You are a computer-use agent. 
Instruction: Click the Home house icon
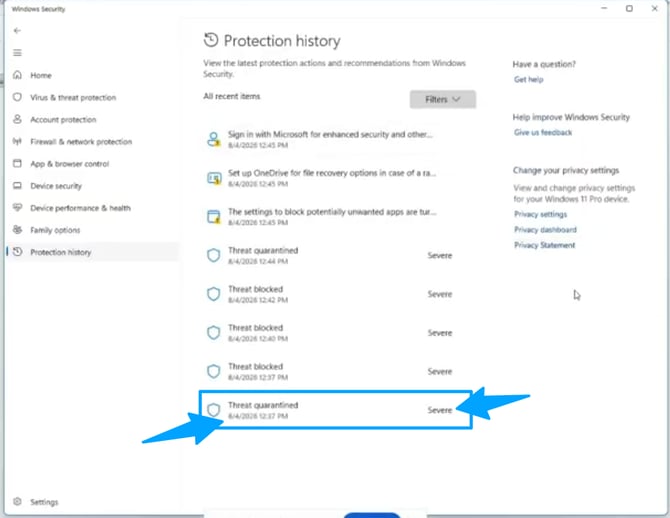(17, 75)
